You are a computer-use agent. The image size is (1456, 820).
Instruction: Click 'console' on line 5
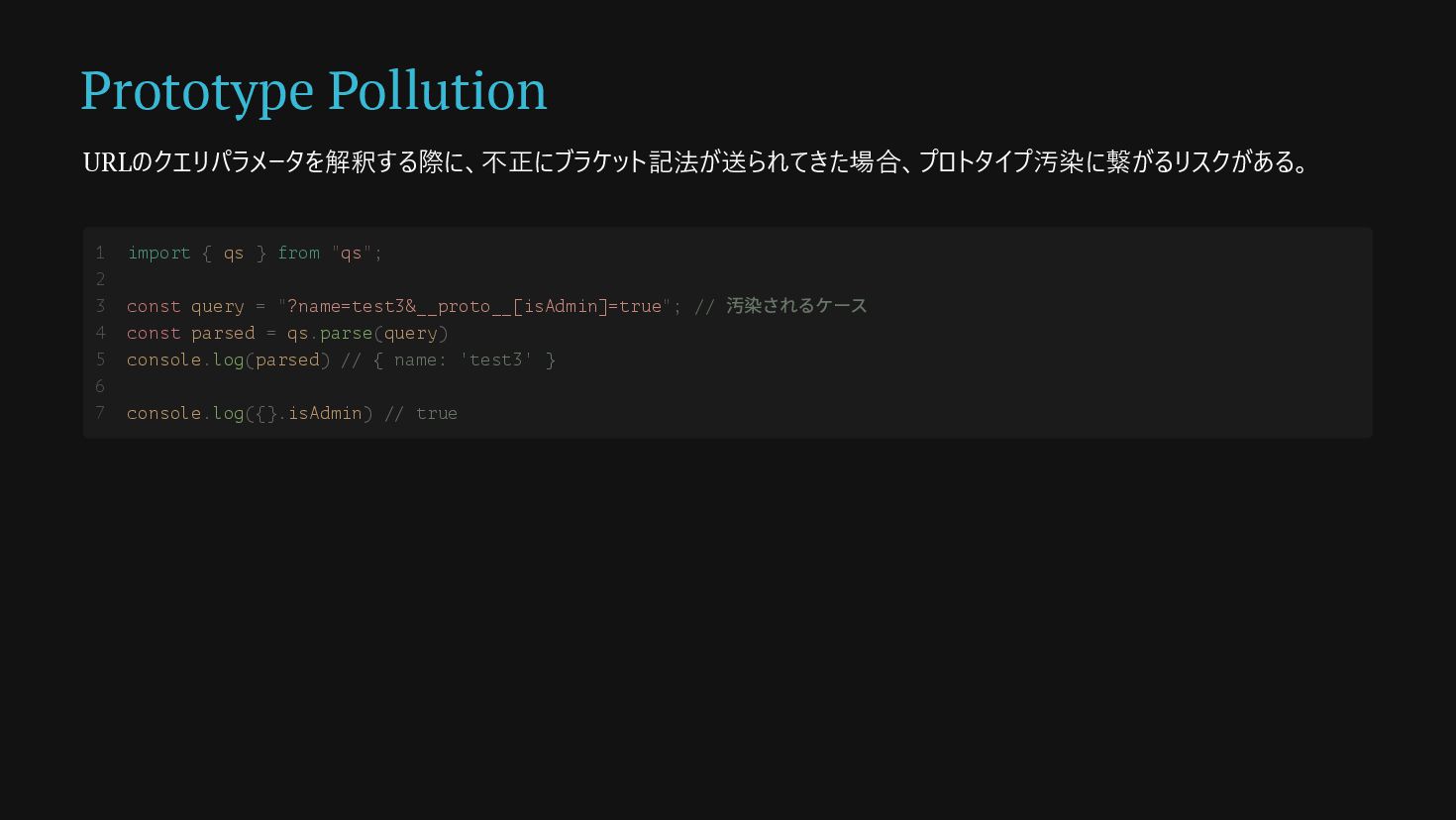(x=163, y=359)
